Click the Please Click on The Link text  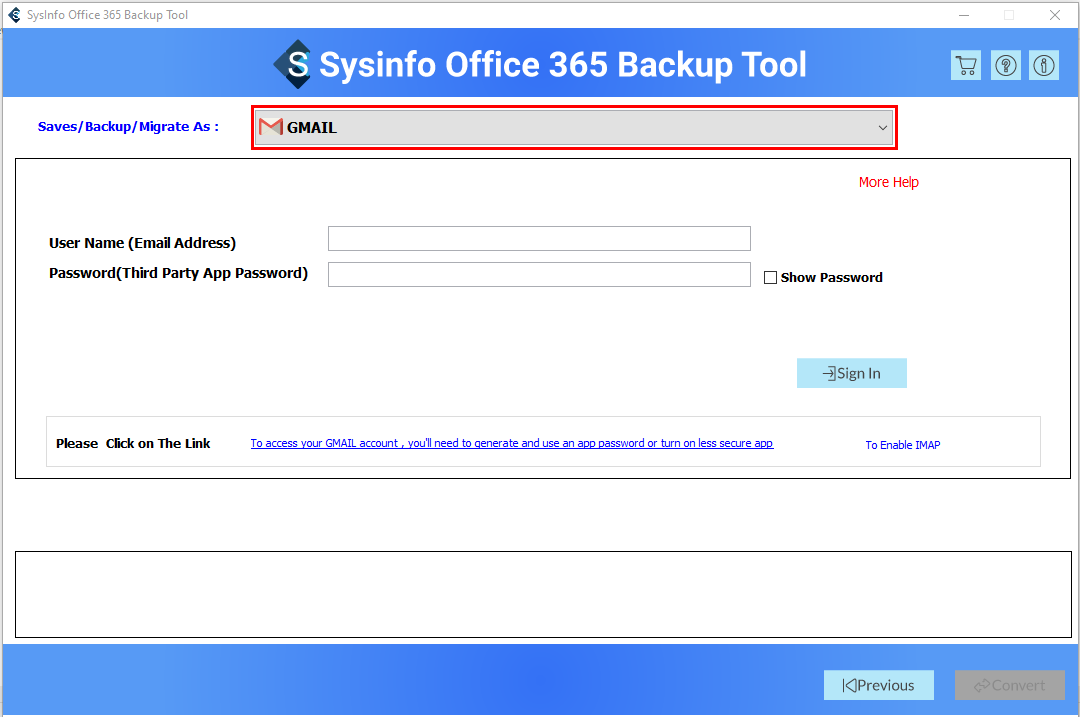pyautogui.click(x=133, y=444)
